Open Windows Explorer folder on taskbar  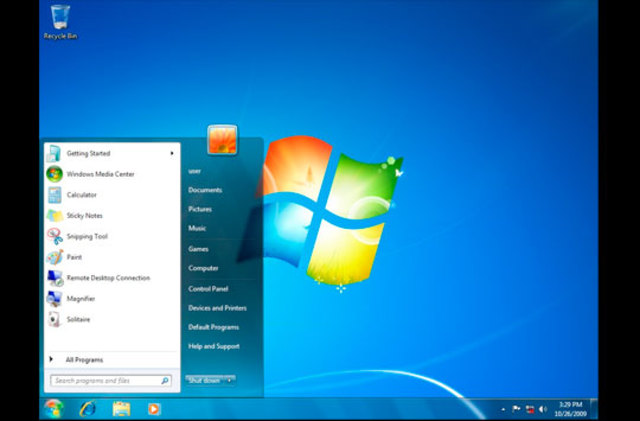[x=121, y=408]
